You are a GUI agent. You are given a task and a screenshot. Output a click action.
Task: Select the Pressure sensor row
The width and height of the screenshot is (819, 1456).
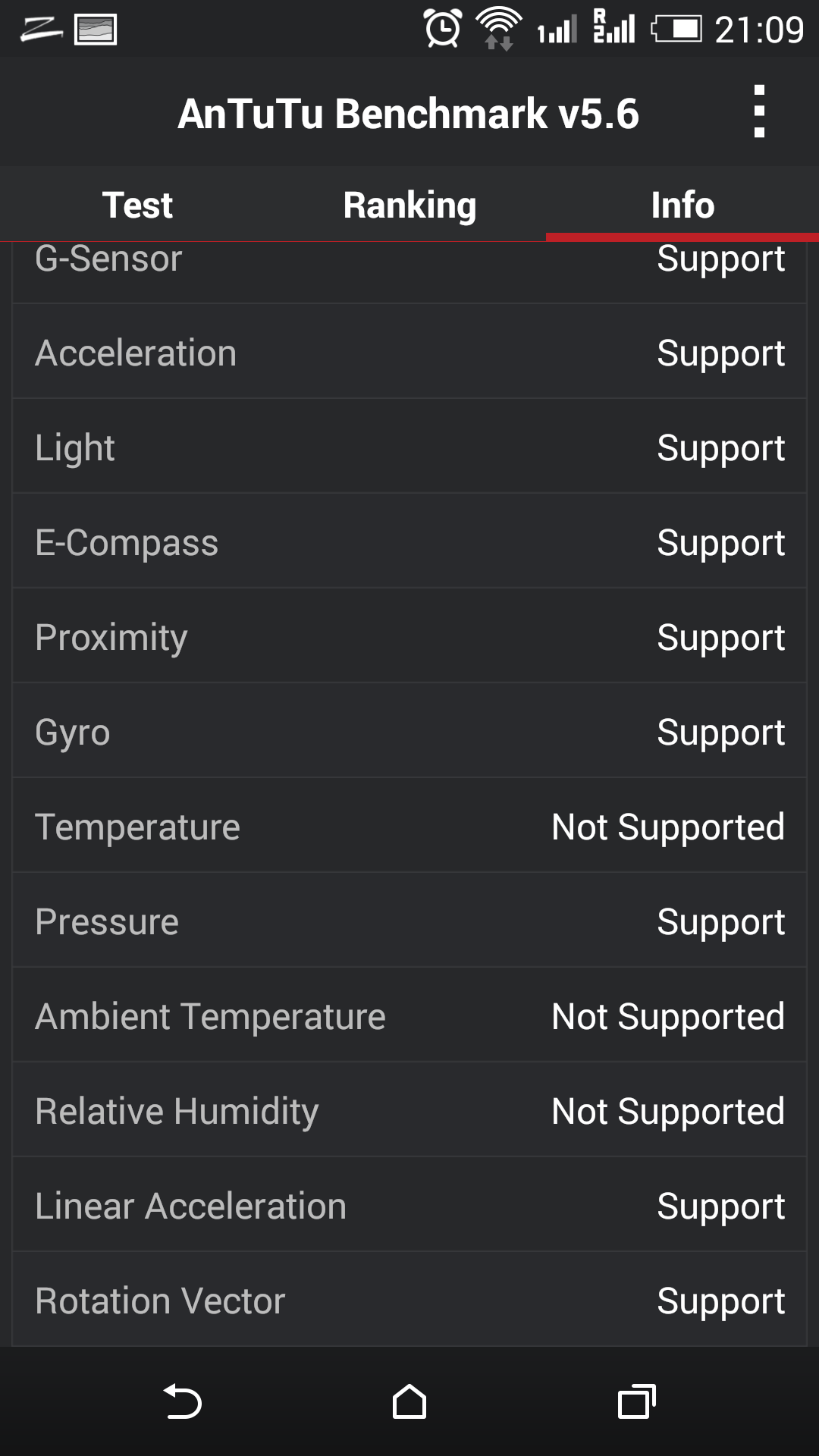(x=409, y=921)
